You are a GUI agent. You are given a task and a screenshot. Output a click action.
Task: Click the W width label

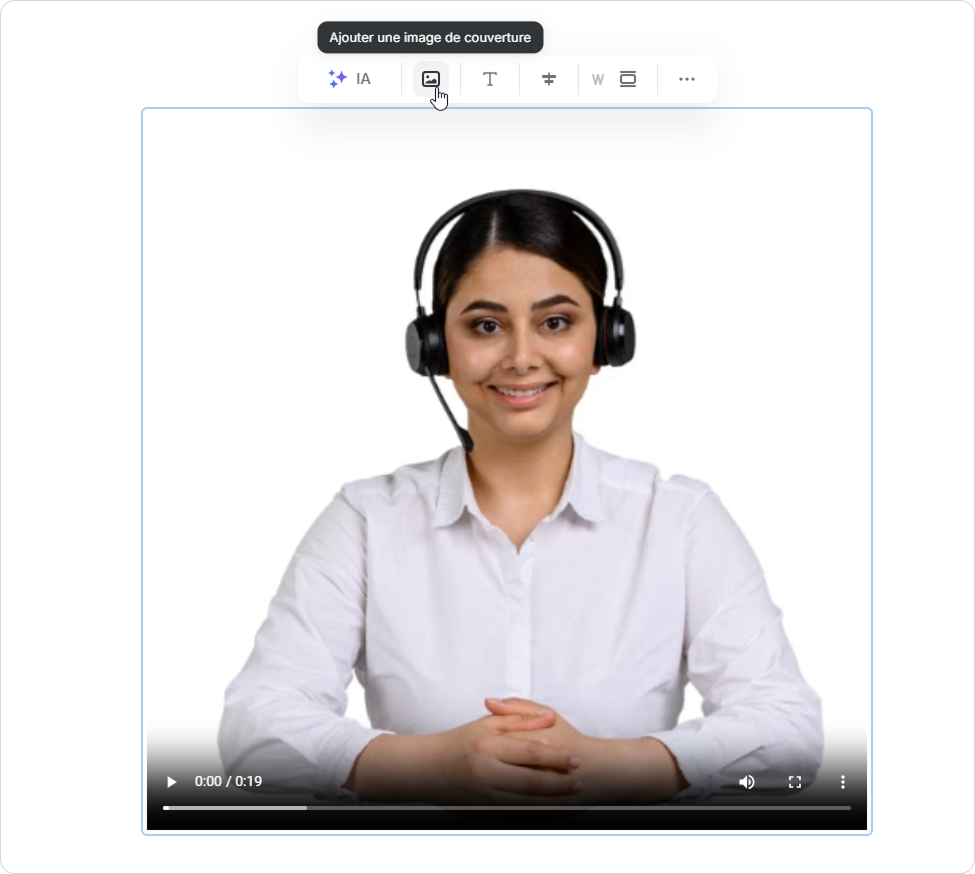pyautogui.click(x=598, y=80)
